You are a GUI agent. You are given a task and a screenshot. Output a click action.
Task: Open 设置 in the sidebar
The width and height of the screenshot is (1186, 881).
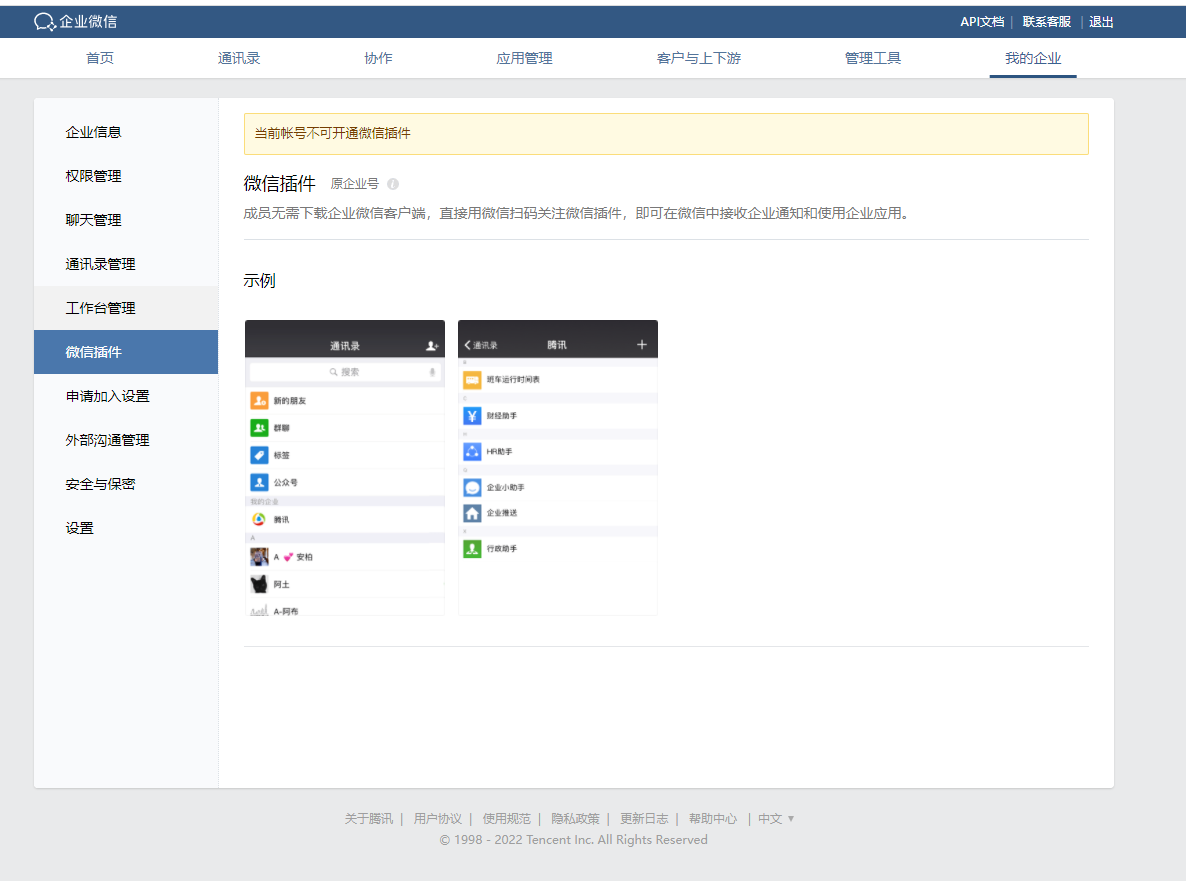126,527
